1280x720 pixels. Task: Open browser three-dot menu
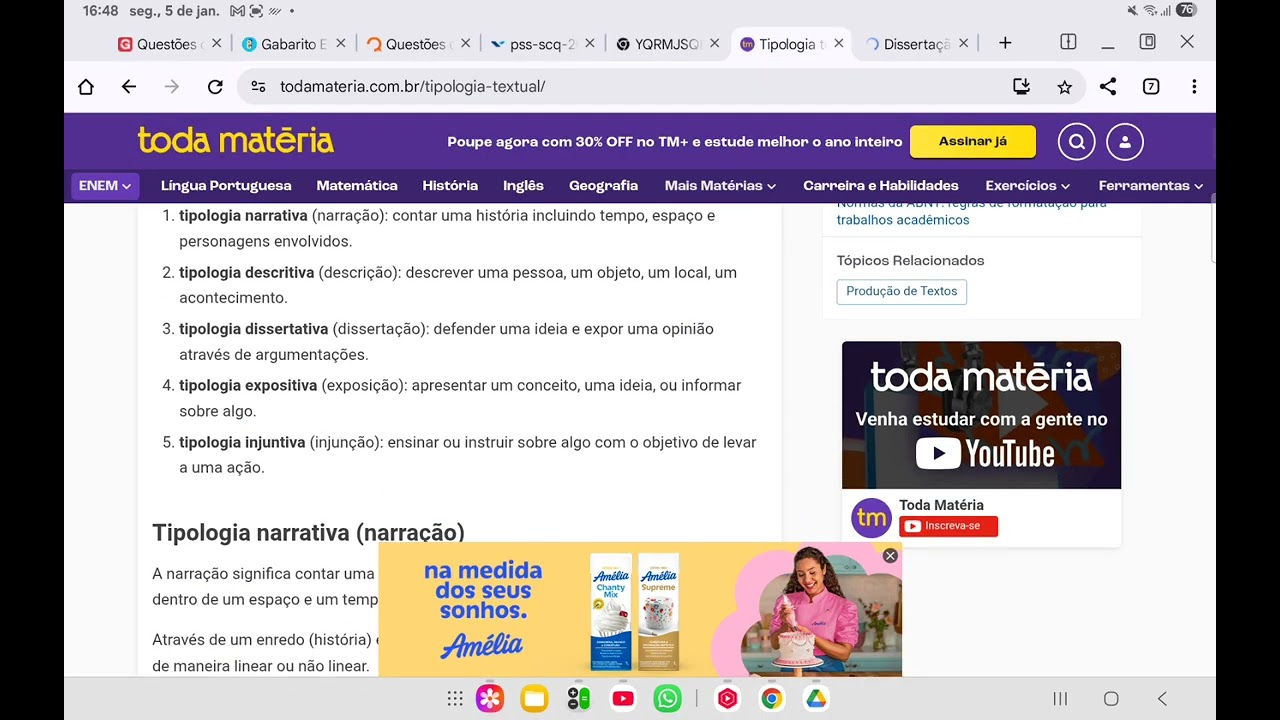[x=1194, y=87]
